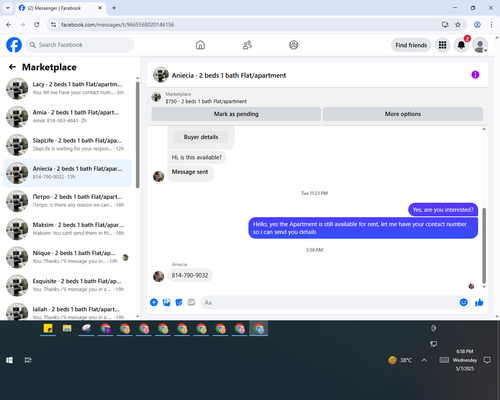Open the Groups icon in top navigation
The height and width of the screenshot is (400, 500).
pyautogui.click(x=294, y=45)
